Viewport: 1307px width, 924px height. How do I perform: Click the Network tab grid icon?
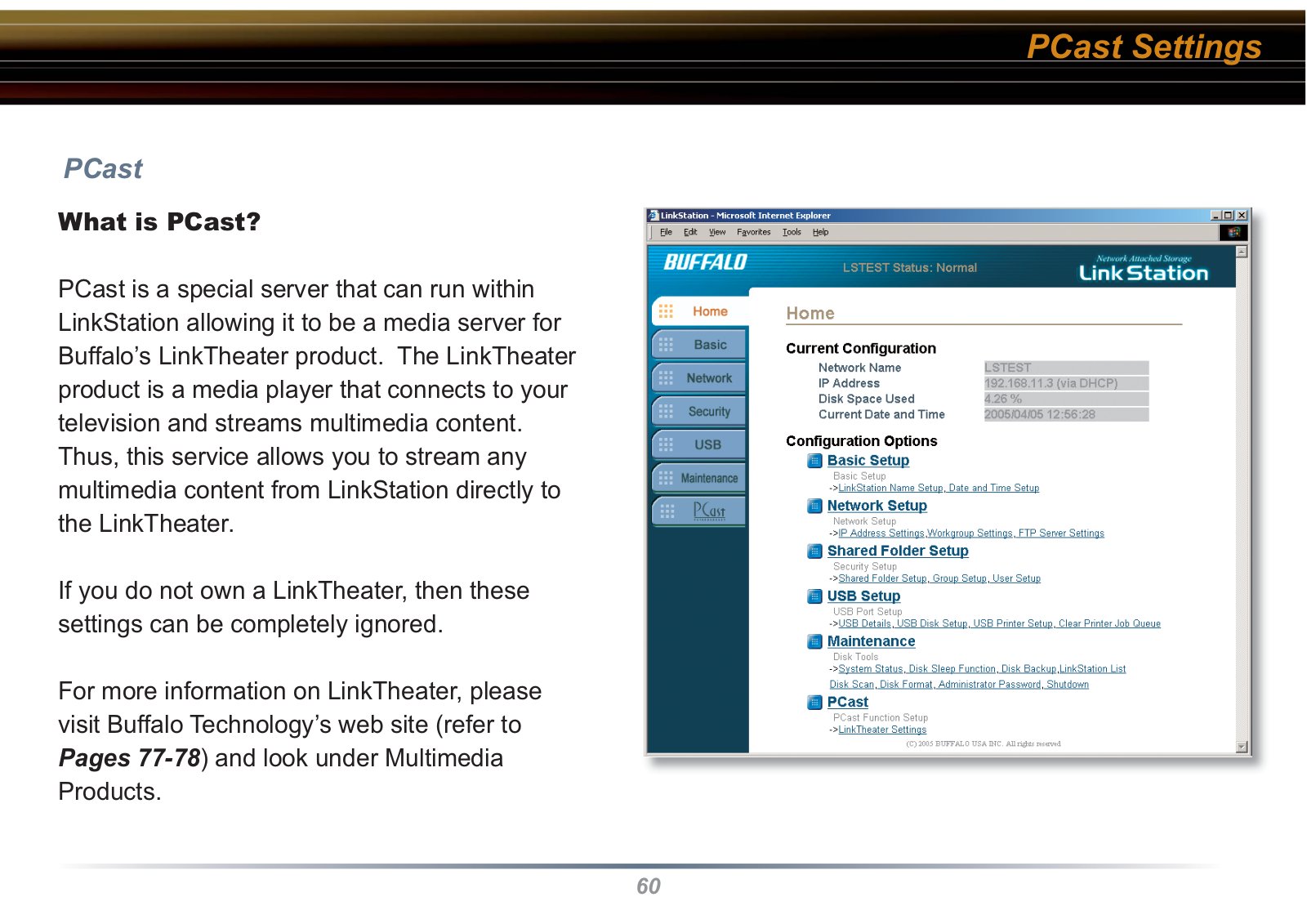click(x=666, y=378)
